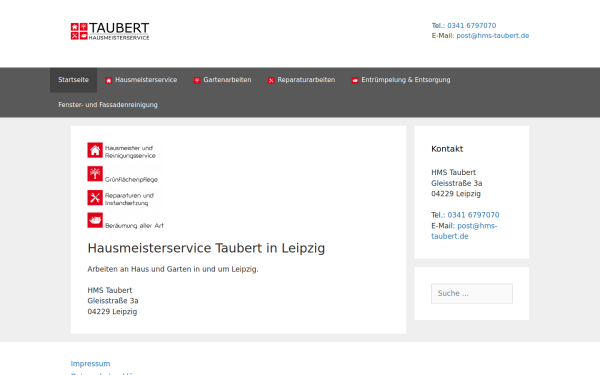Click the plant icon beside Gartenarbeiten menu
Screen dimensions: 600x375
[x=197, y=80]
